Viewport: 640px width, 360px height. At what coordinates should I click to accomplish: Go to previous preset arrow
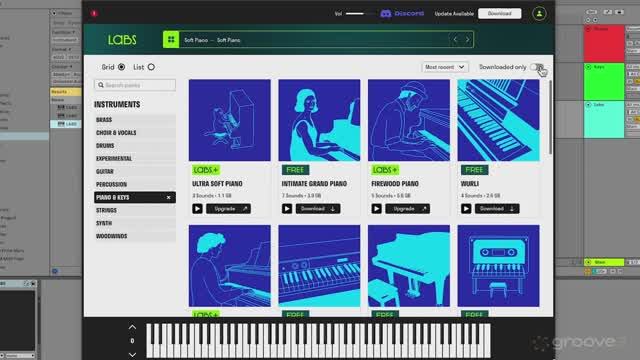pyautogui.click(x=455, y=40)
